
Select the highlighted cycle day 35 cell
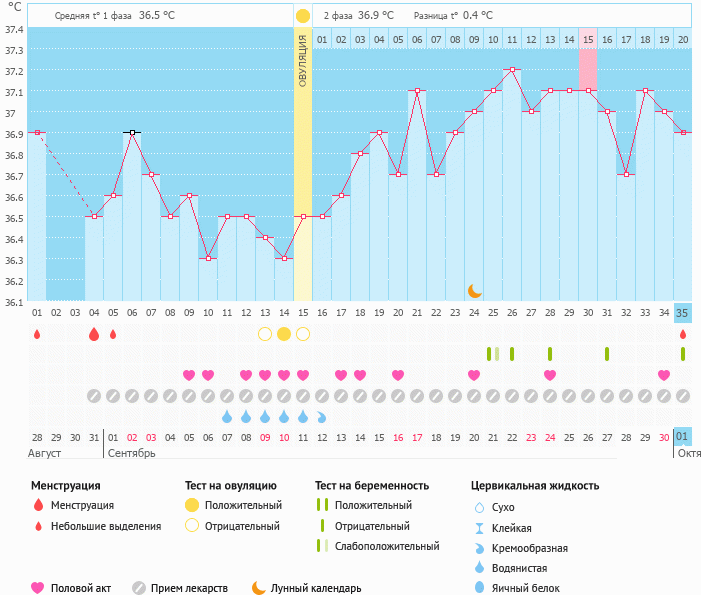(x=683, y=312)
